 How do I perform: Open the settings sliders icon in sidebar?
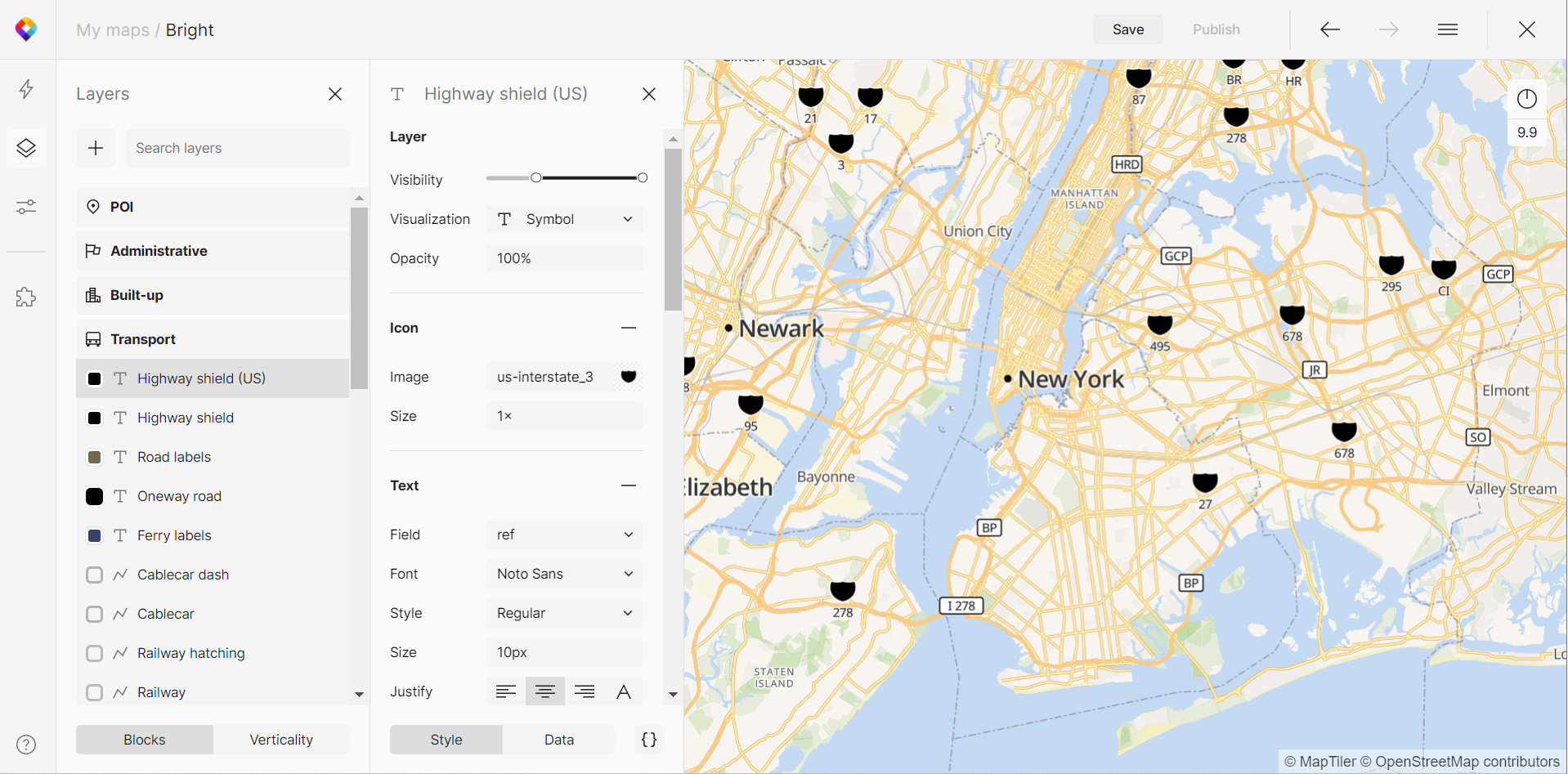[26, 207]
